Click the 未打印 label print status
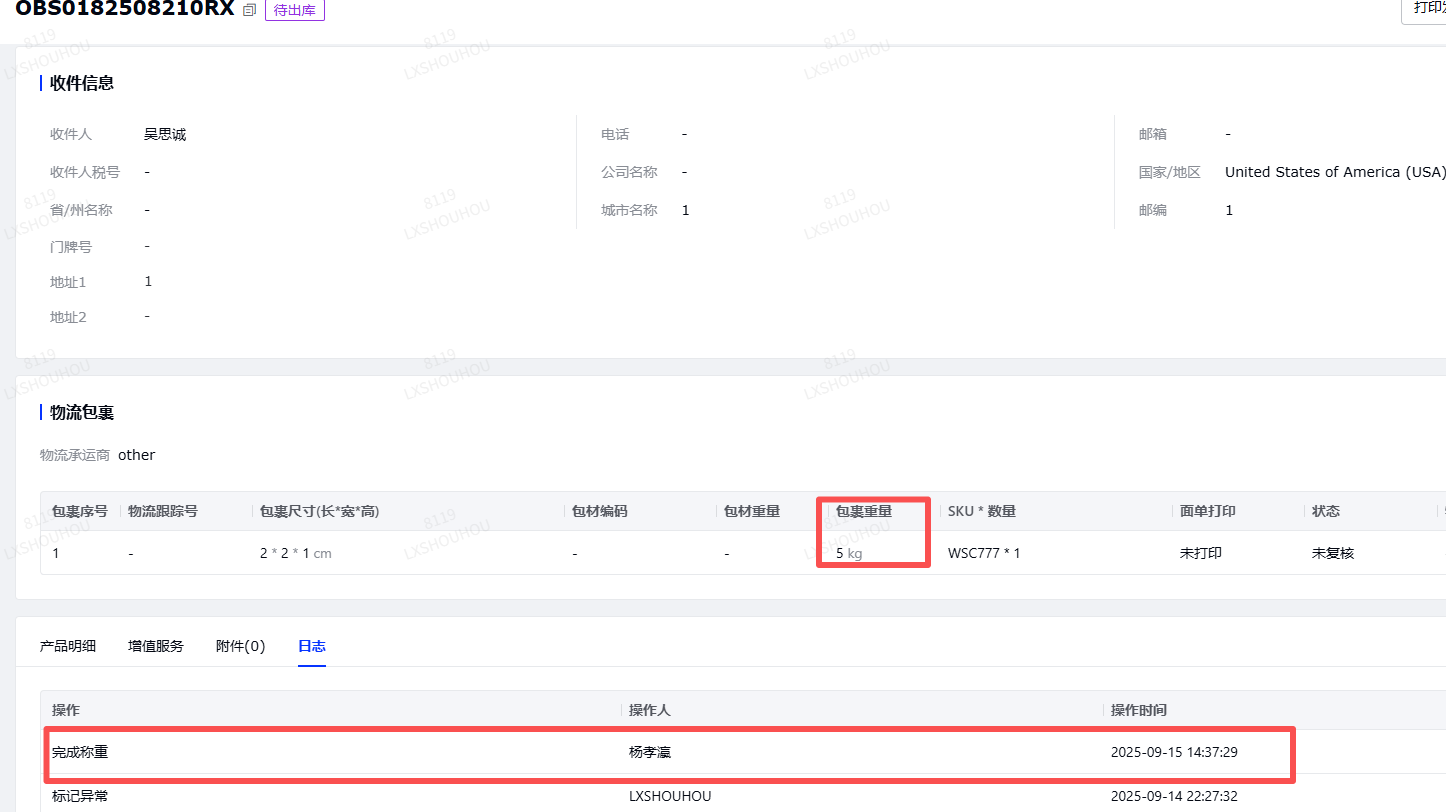 click(1201, 553)
